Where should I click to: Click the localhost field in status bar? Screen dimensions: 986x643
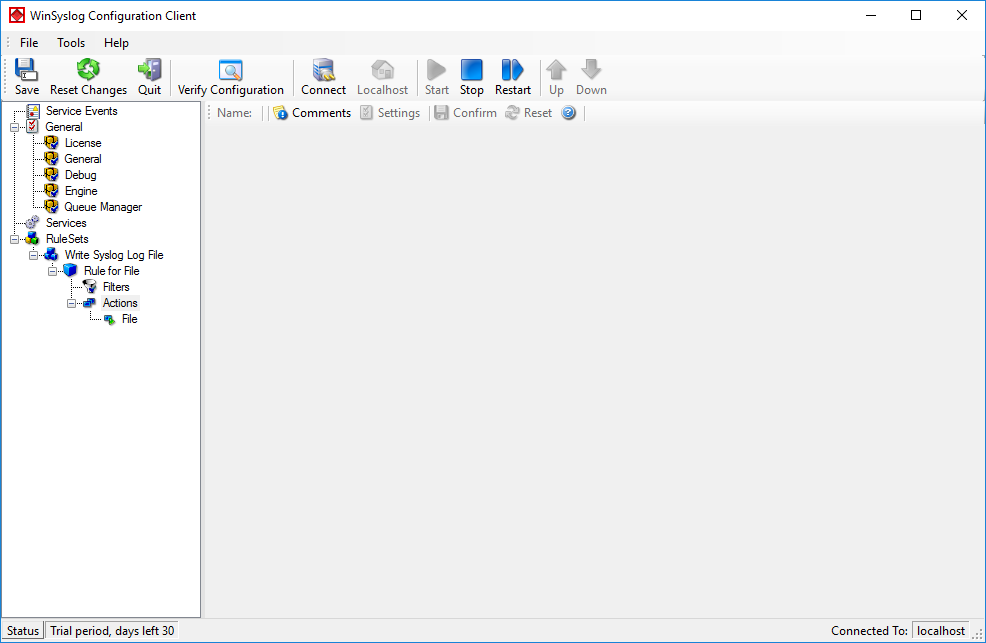coord(940,630)
